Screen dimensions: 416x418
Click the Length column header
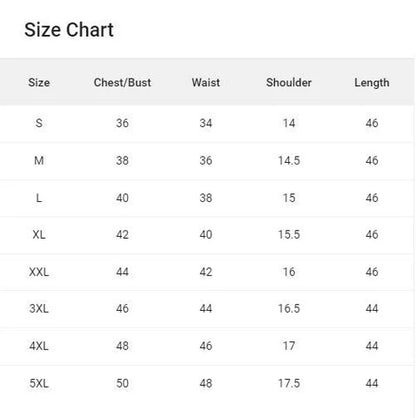(x=372, y=83)
